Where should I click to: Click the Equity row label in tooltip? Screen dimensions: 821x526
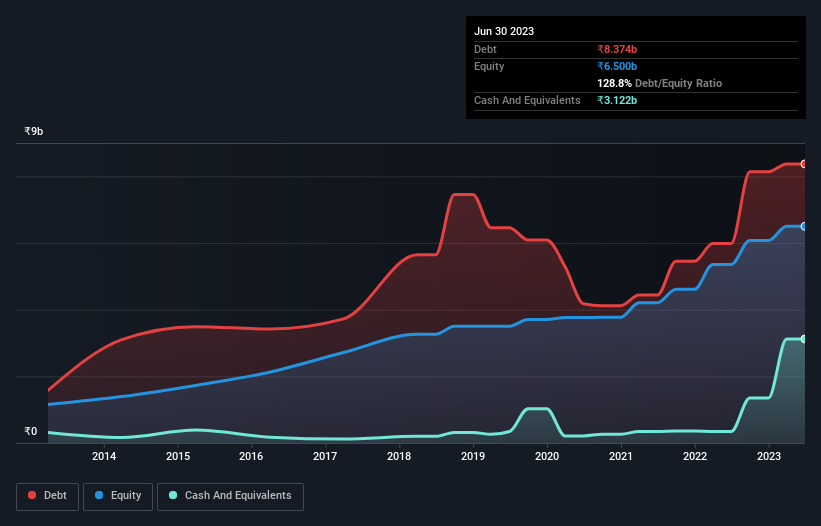pos(489,66)
